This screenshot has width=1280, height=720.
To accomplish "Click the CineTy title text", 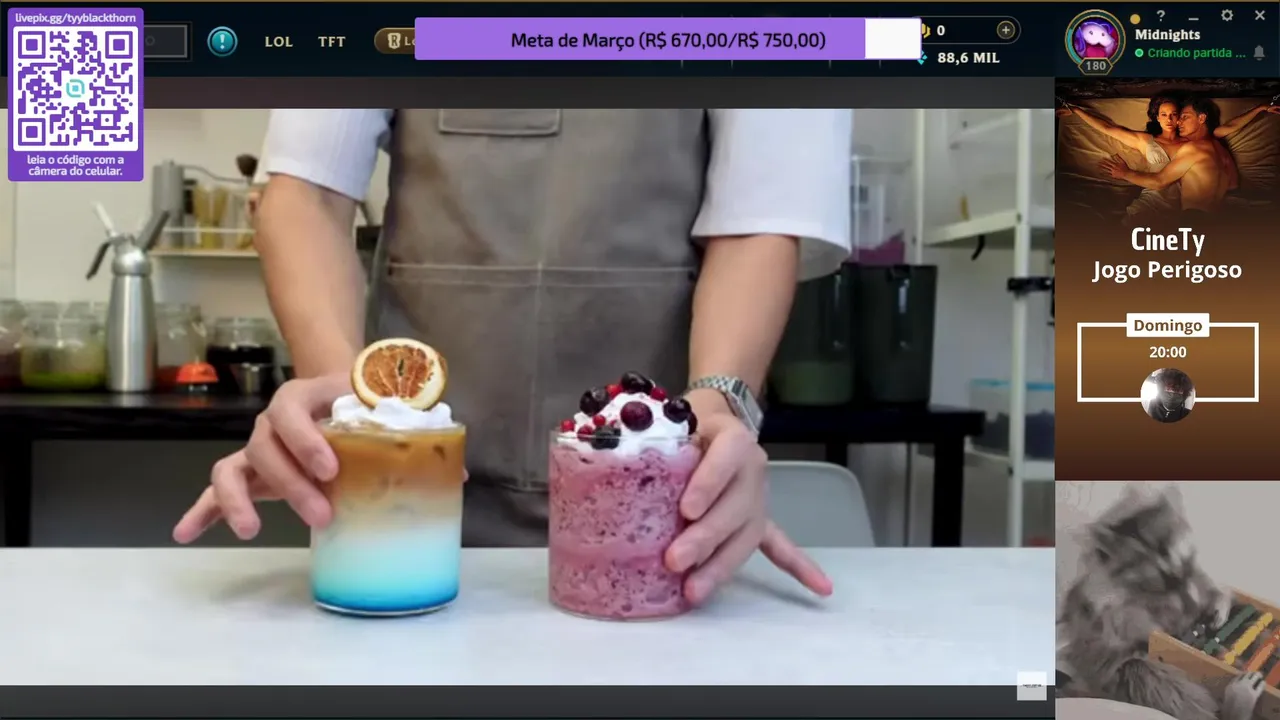I will pyautogui.click(x=1167, y=240).
